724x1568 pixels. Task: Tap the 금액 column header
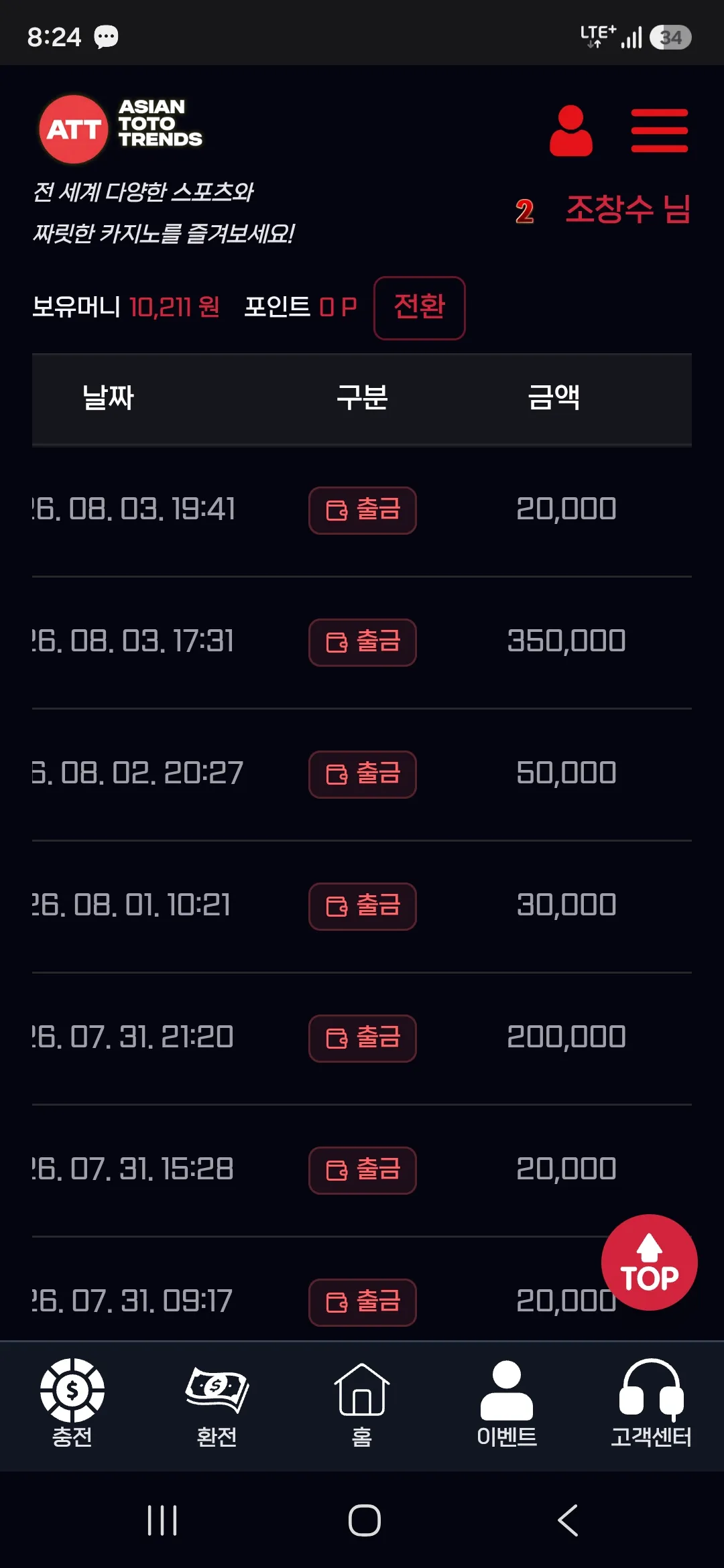tap(554, 397)
